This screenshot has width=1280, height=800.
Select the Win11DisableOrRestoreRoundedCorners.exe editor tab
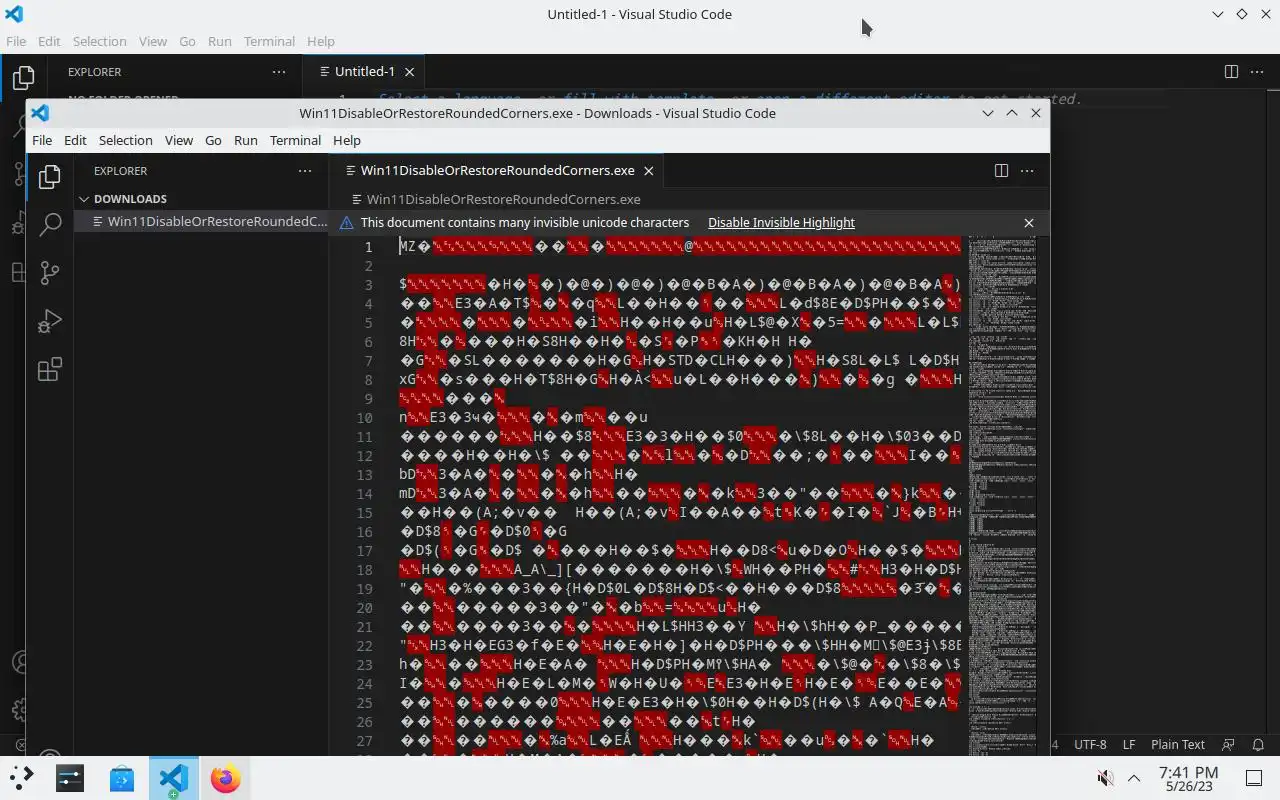(497, 171)
